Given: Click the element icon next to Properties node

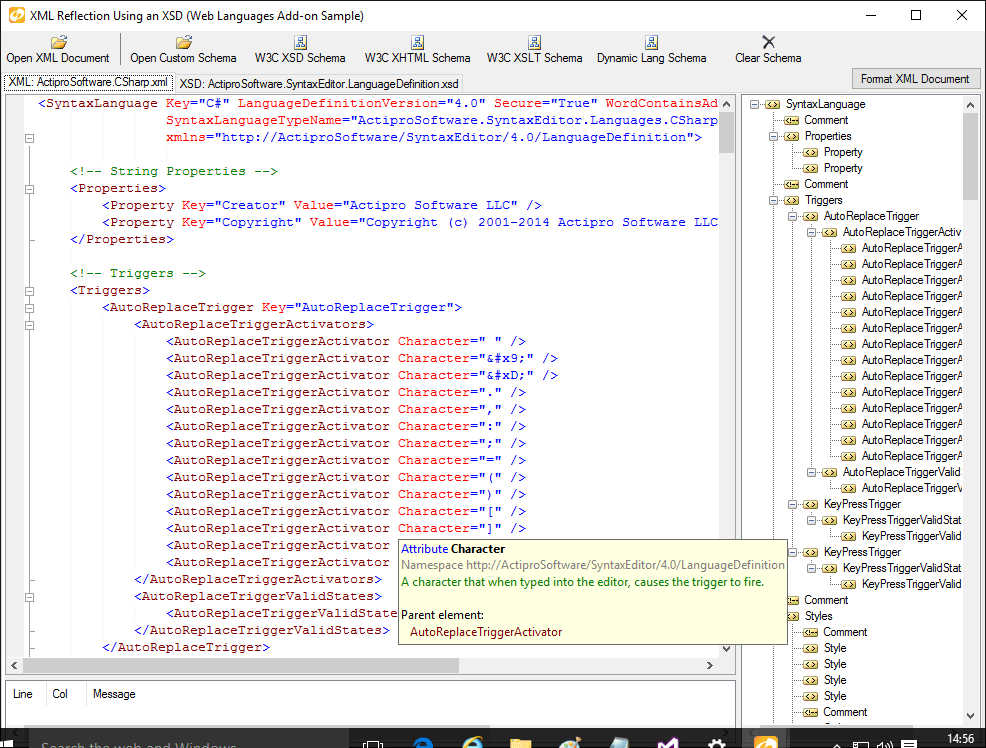Looking at the screenshot, I should tap(792, 136).
